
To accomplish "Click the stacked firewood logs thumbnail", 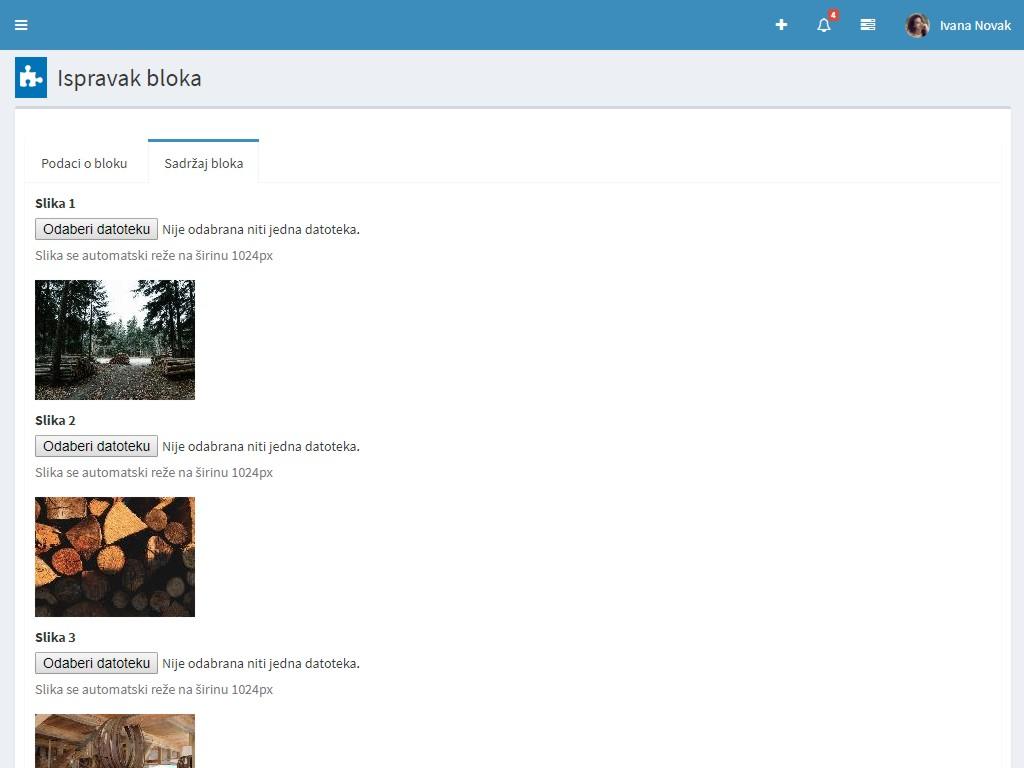I will point(115,557).
